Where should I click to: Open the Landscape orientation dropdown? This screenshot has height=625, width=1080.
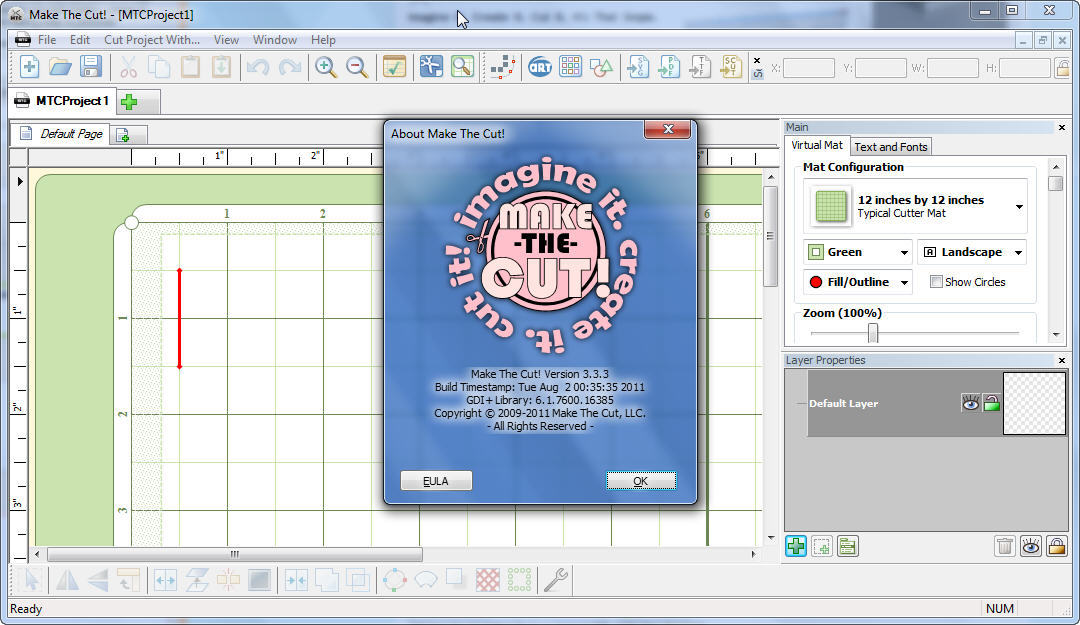pos(972,252)
